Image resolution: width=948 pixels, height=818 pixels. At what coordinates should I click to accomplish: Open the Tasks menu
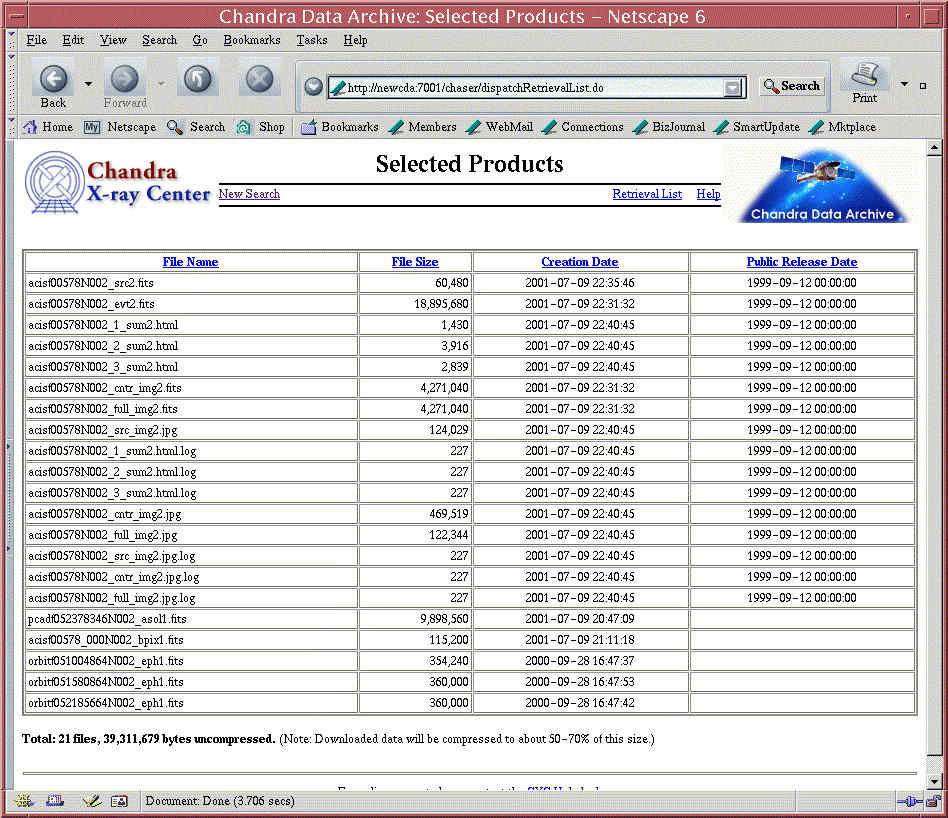(311, 40)
